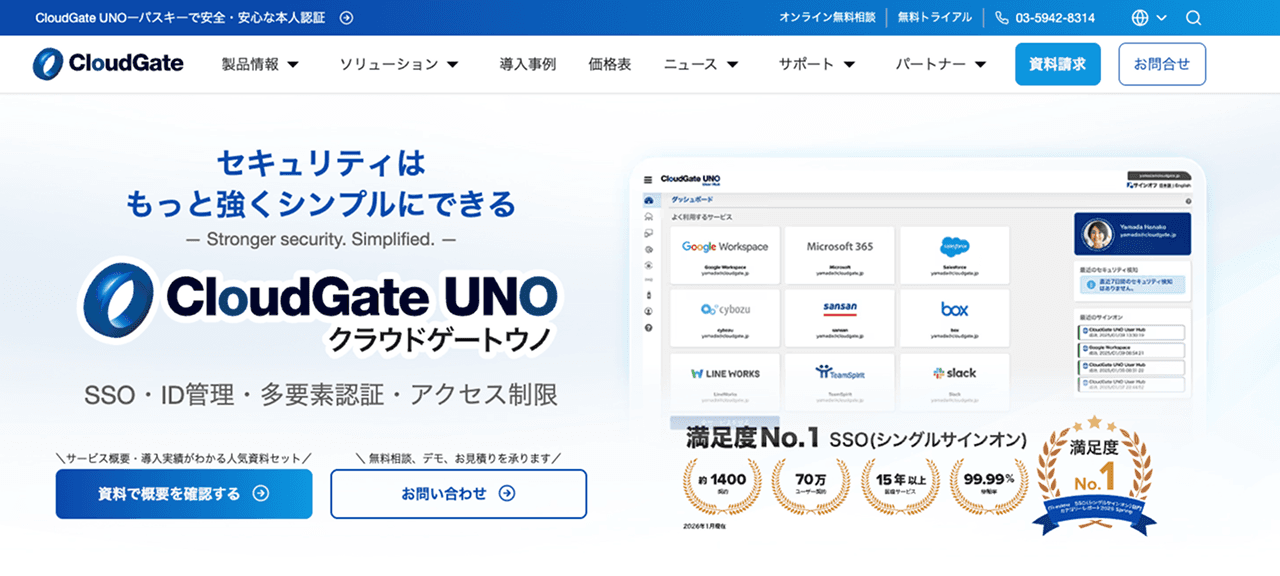Click the オンライン無料相談 link
The width and height of the screenshot is (1280, 576).
click(827, 18)
